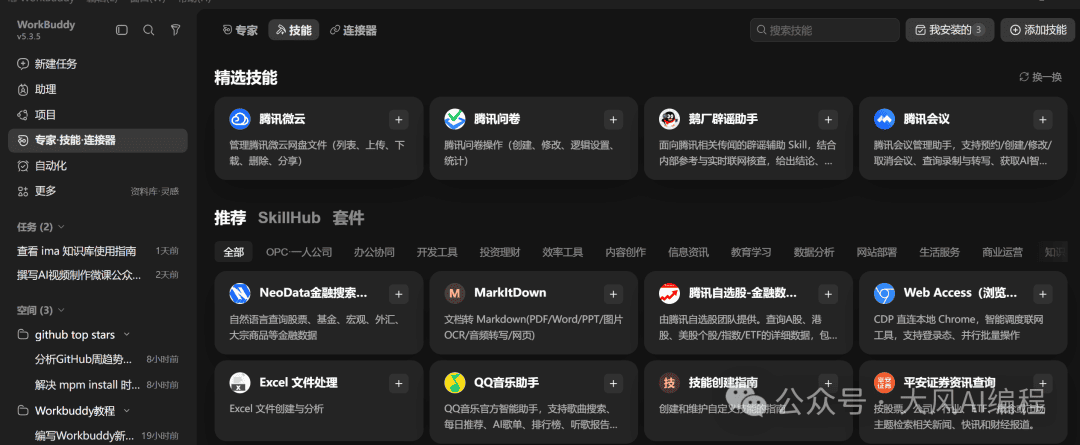Select the 教育学习 category filter
The width and height of the screenshot is (1080, 445).
751,252
